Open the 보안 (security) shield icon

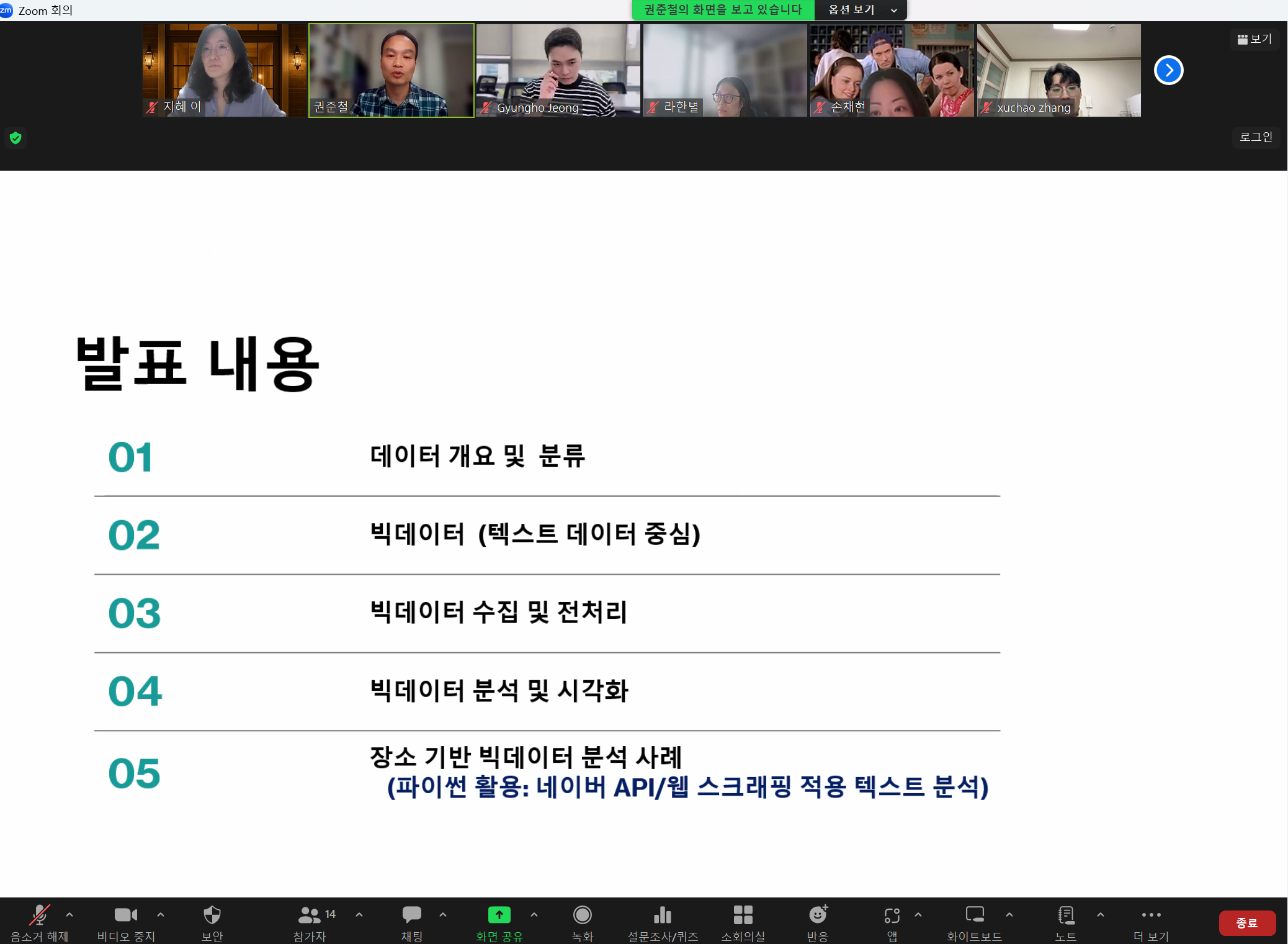click(x=212, y=915)
